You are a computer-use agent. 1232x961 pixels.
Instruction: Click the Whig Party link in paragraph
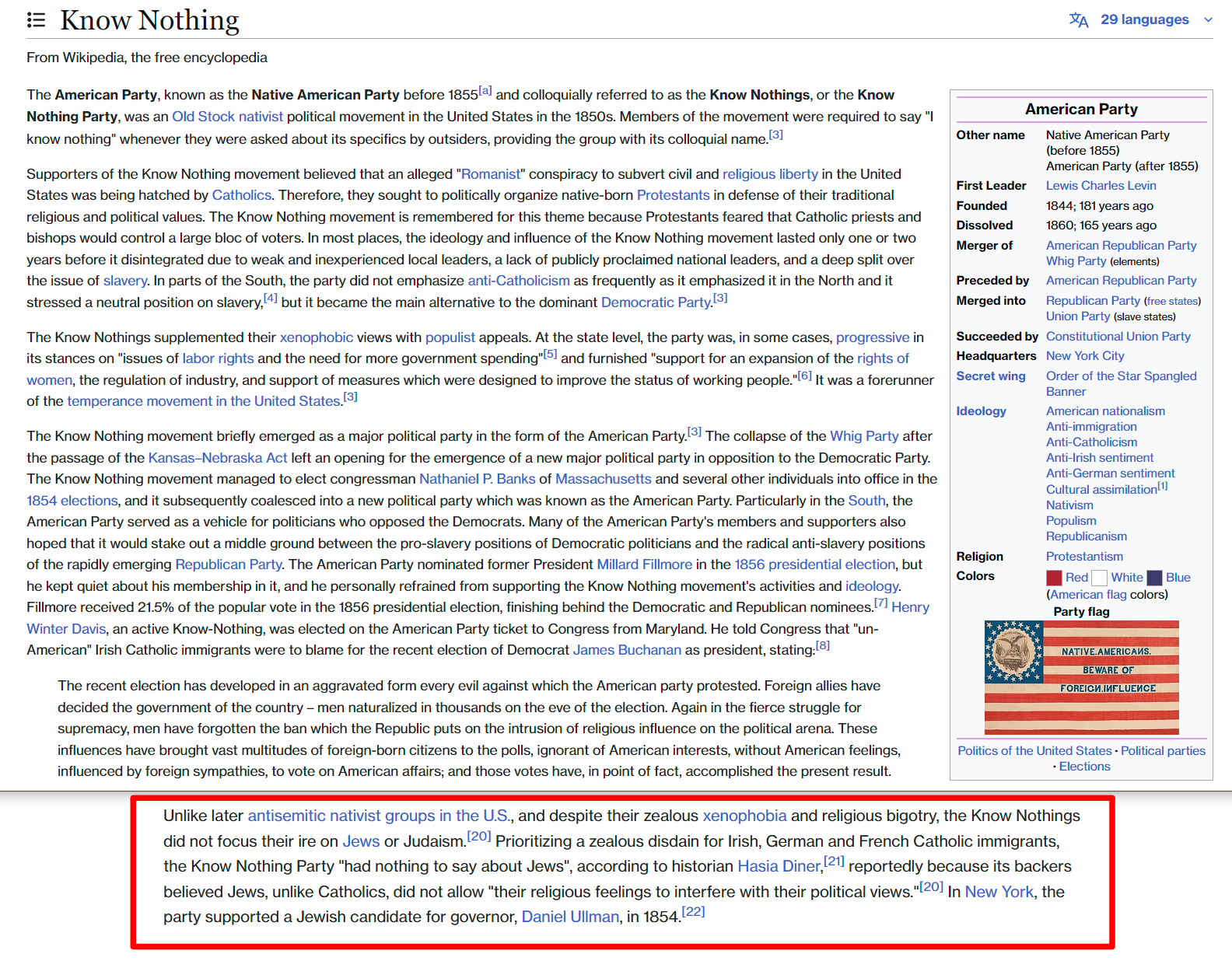pyautogui.click(x=864, y=436)
